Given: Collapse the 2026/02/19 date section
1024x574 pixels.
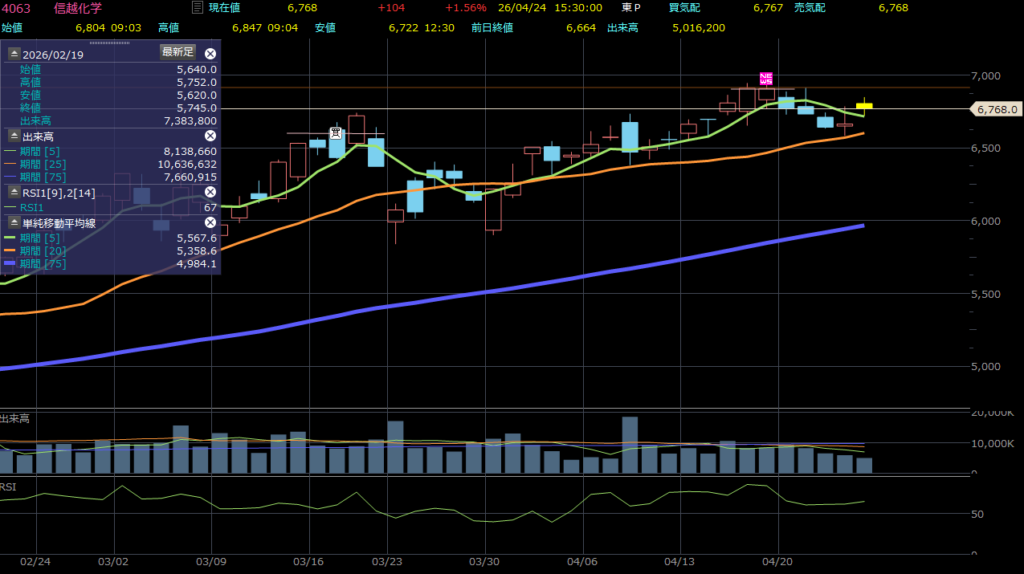Looking at the screenshot, I should (x=14, y=54).
